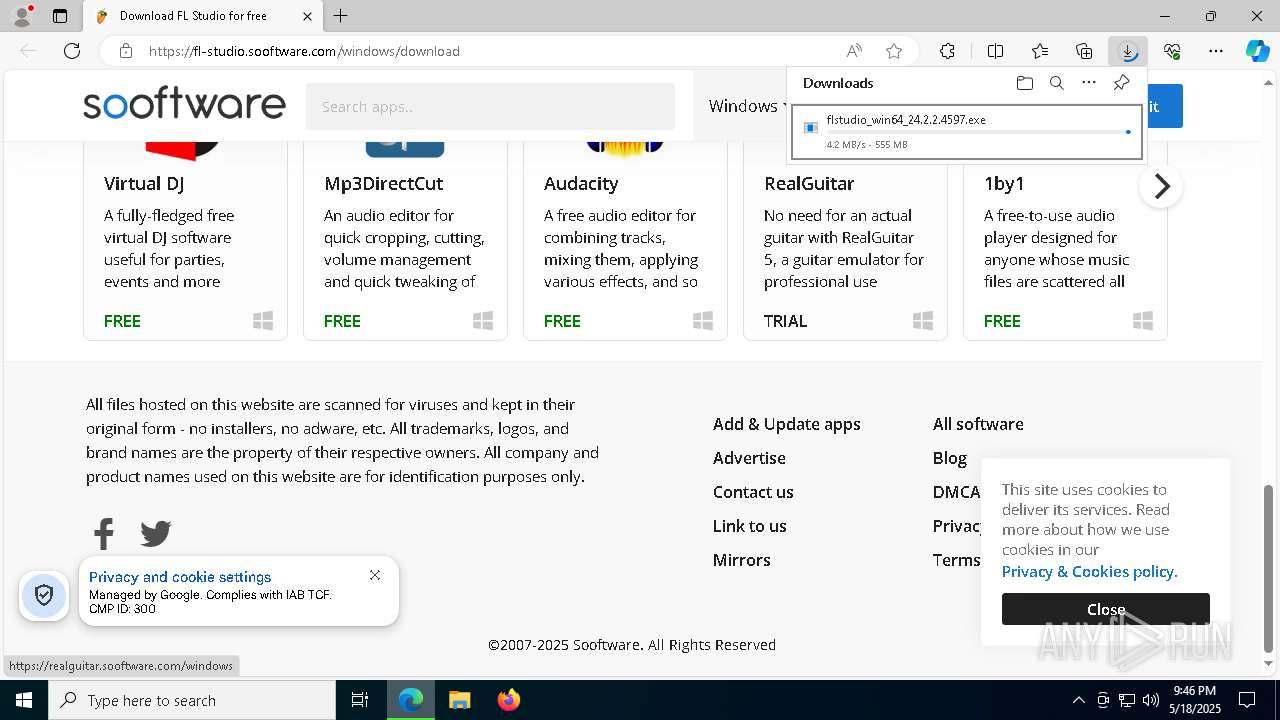1280x720 pixels.
Task: Click the Downloads panel title
Action: tap(838, 83)
